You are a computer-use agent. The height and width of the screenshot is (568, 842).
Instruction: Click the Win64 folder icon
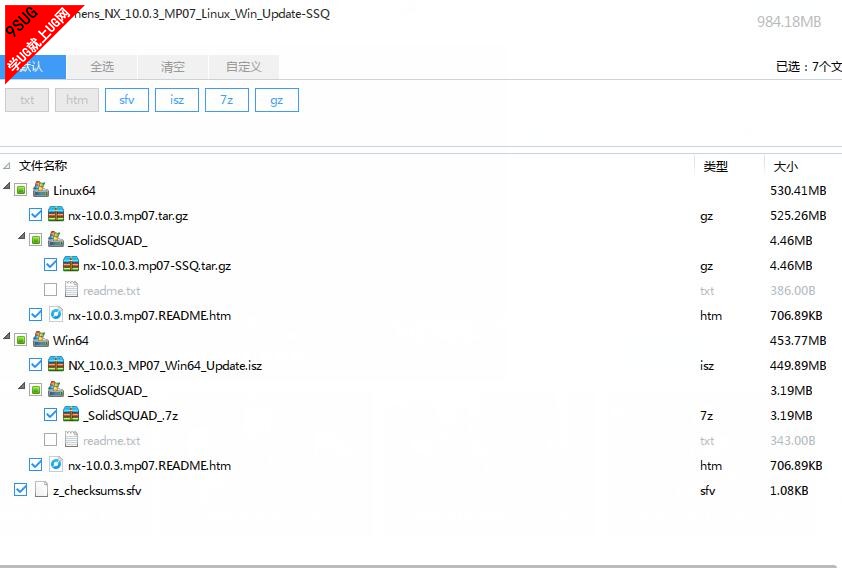(x=41, y=339)
